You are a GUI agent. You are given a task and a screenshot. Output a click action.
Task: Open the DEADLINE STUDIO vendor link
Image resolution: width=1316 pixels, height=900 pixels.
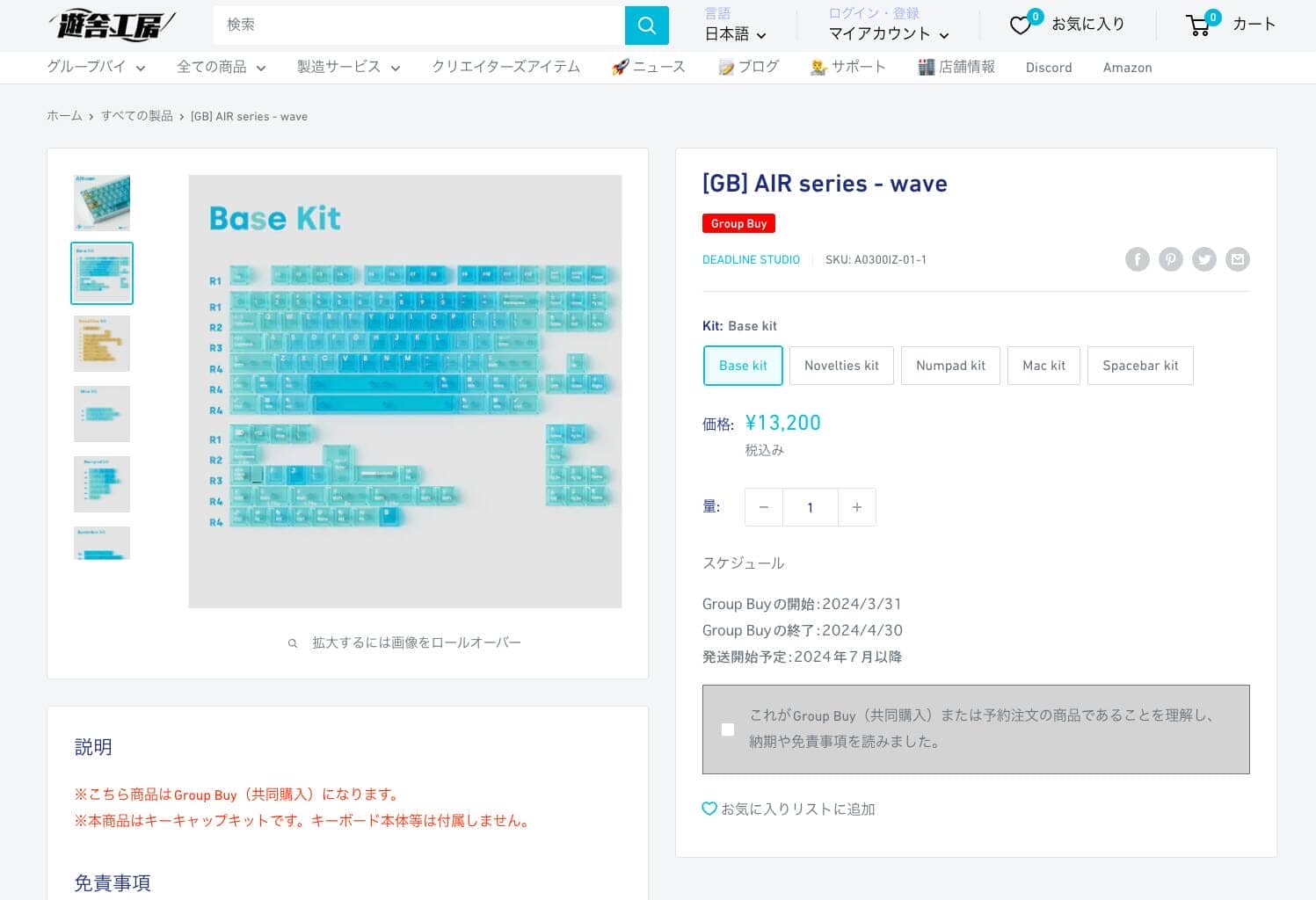751,260
